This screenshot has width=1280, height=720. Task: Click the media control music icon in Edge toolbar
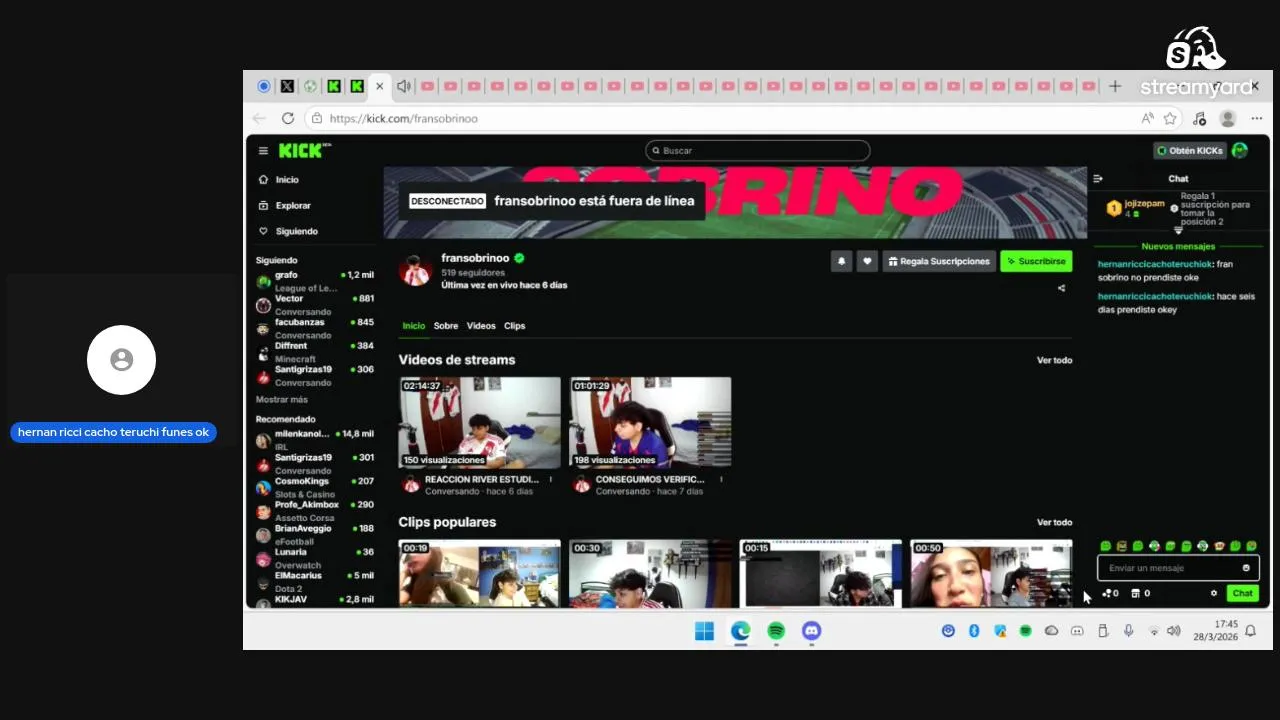(x=1200, y=118)
